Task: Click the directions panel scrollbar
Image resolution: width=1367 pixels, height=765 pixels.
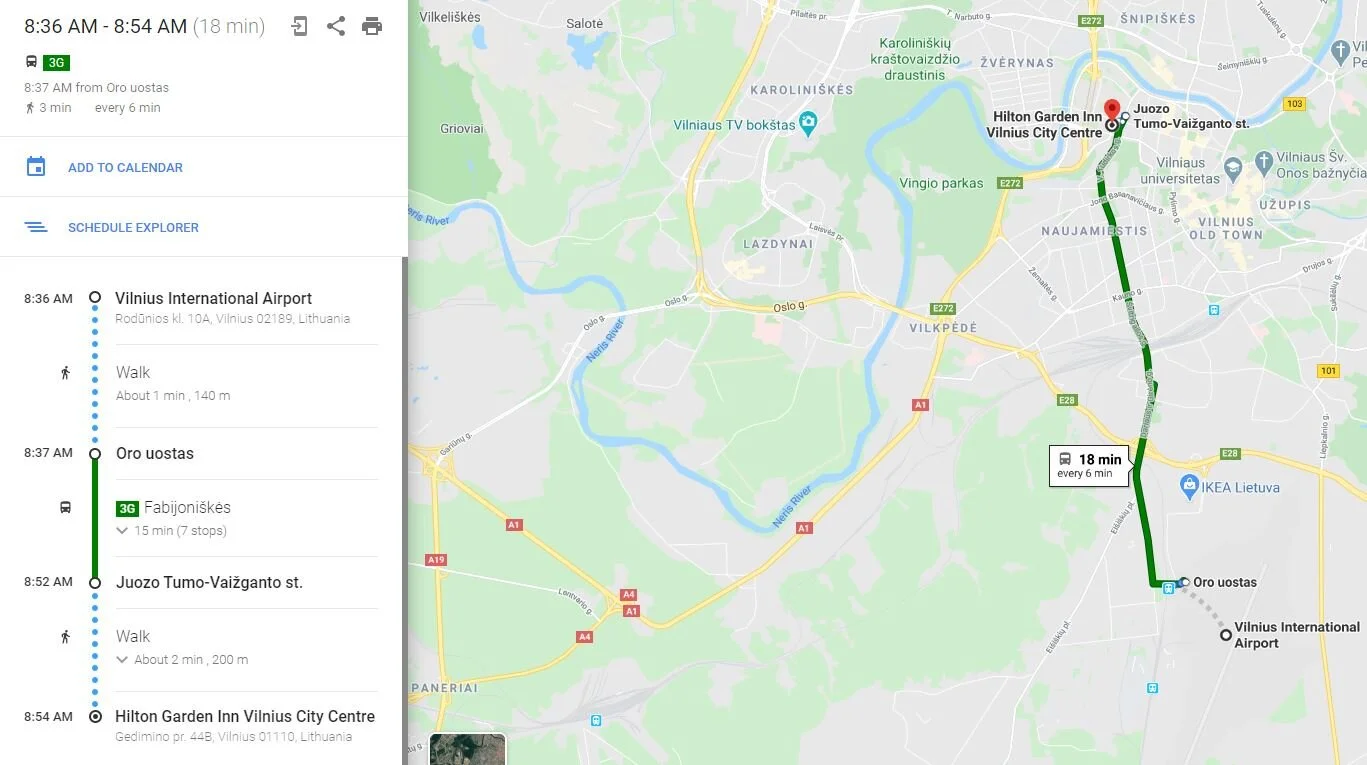Action: pos(405,510)
